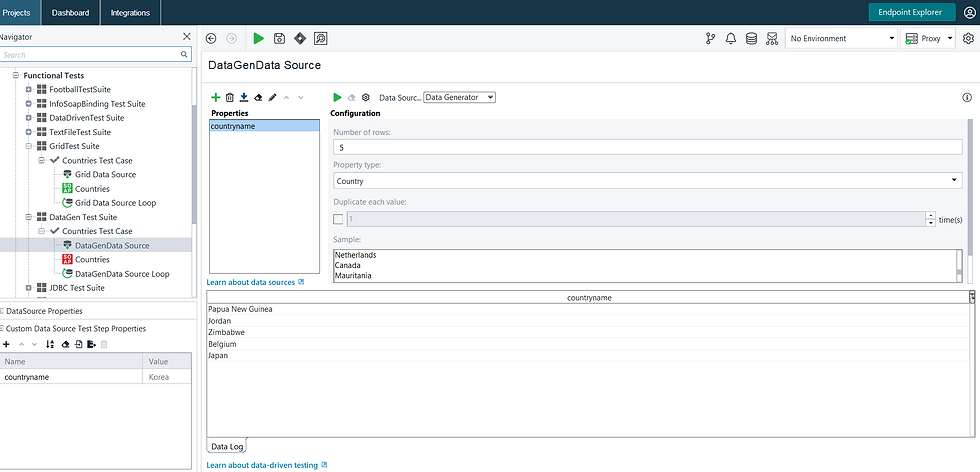Click the eraser icon above the Properties list

pos(258,98)
